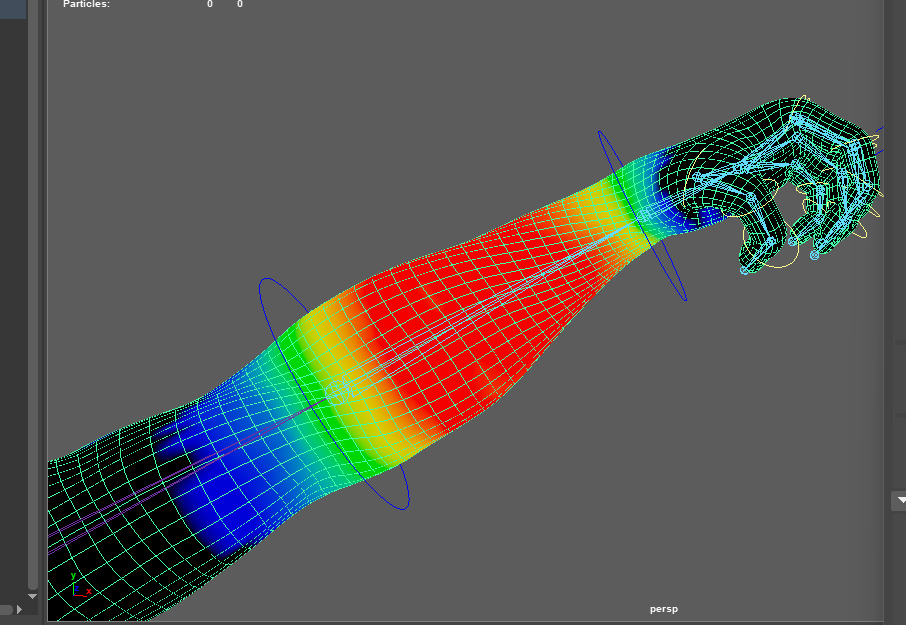Click the highlighted item in left panel
The image size is (906, 625).
[x=13, y=10]
